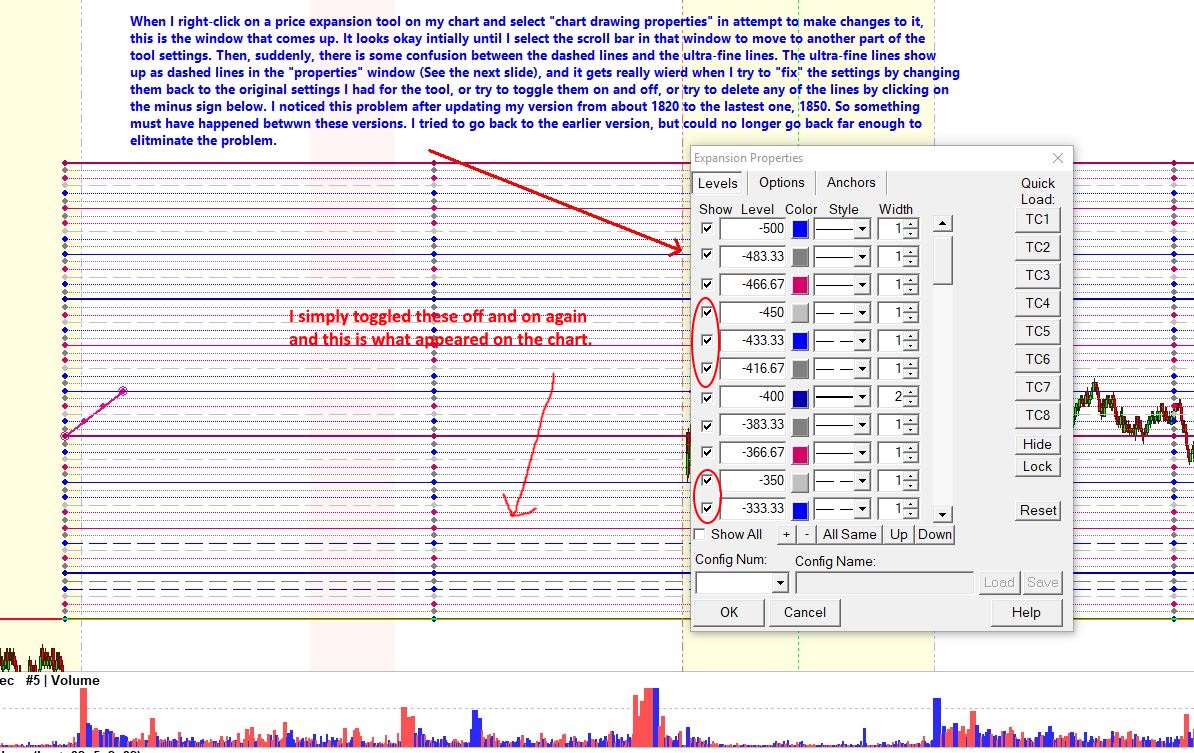Open line style dropdown for level -483.33
Screen dimensions: 1194x753
[862, 257]
